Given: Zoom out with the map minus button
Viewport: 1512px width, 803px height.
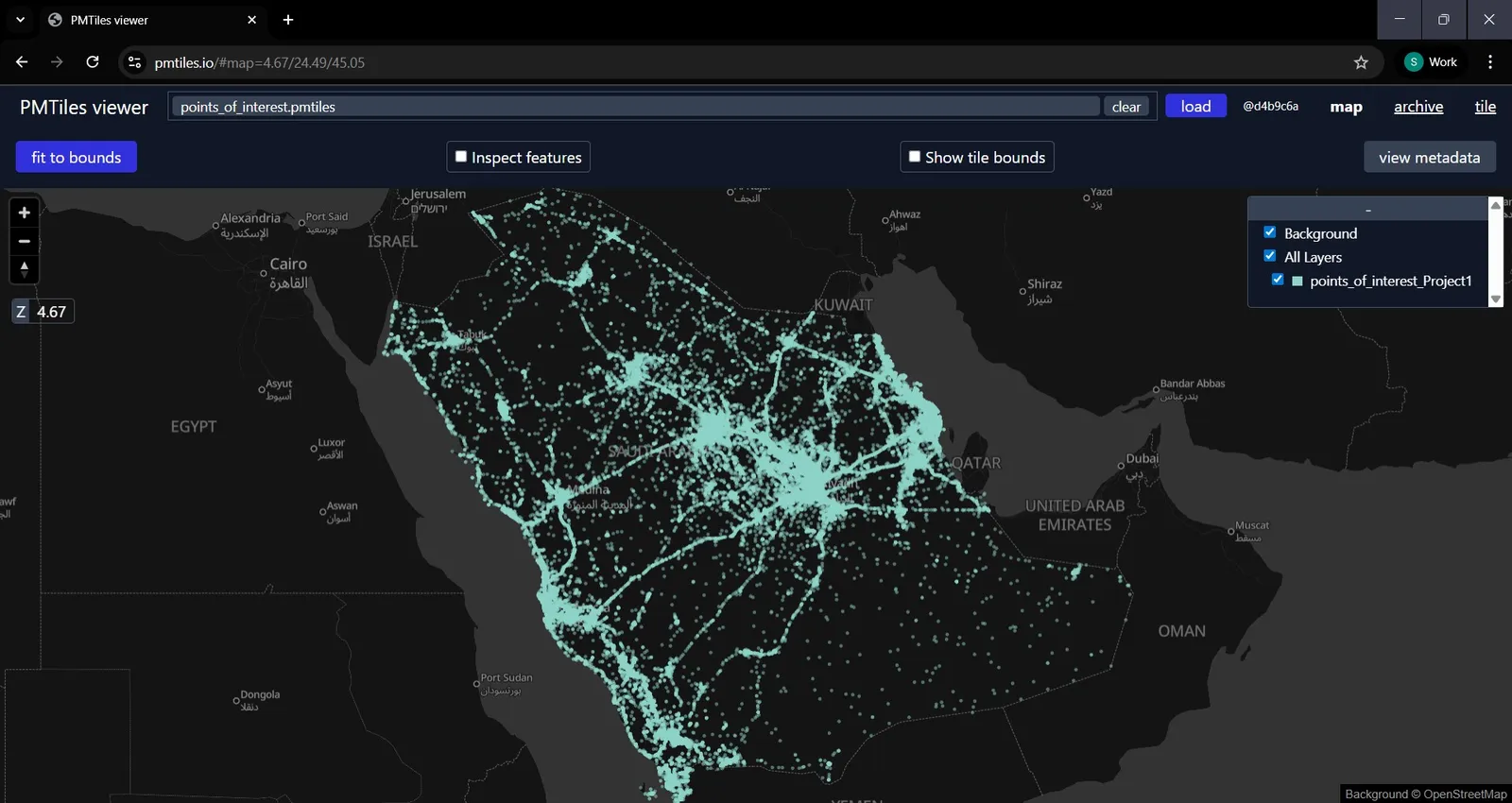Looking at the screenshot, I should [25, 241].
